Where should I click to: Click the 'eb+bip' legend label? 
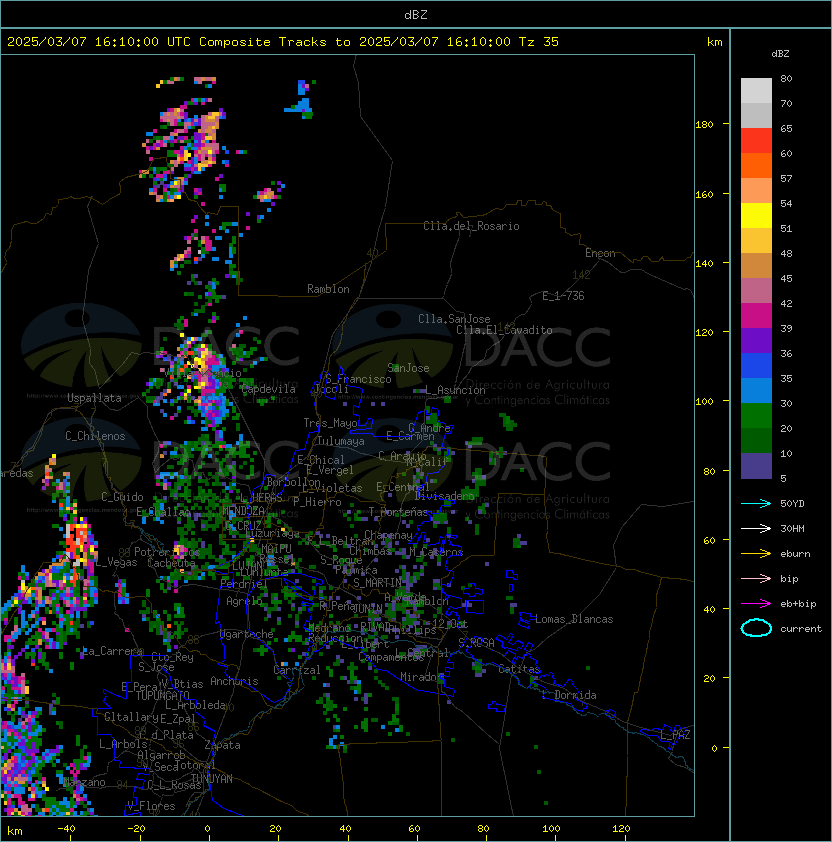tap(798, 604)
